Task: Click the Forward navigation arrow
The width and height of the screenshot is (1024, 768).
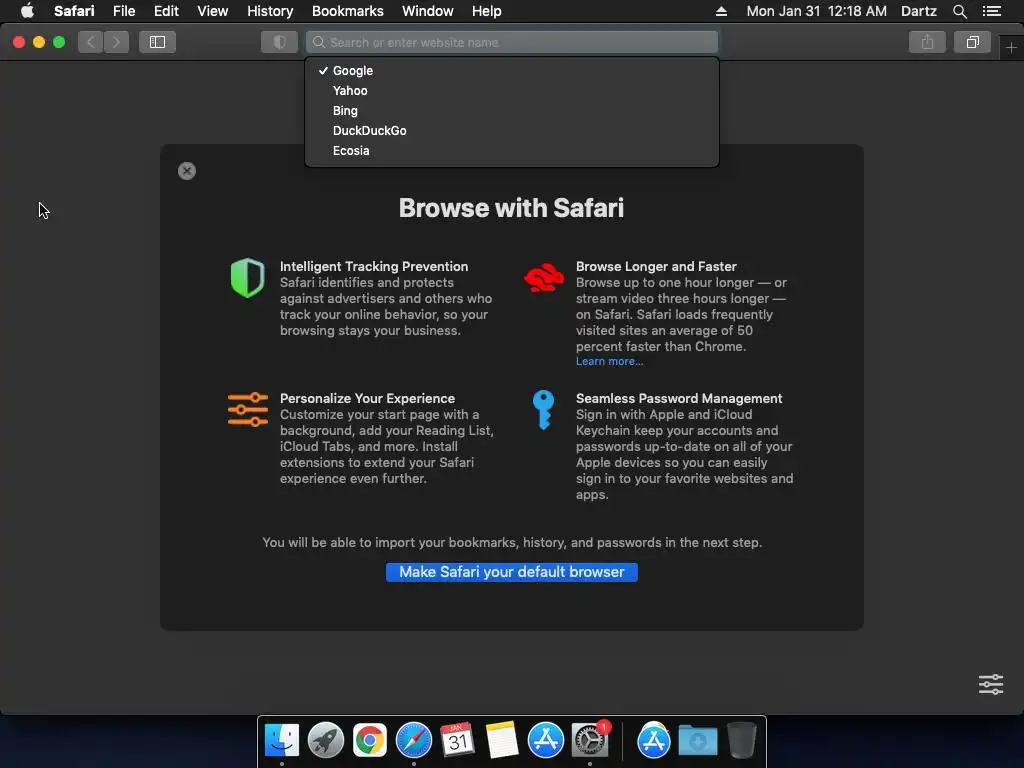Action: (x=116, y=42)
